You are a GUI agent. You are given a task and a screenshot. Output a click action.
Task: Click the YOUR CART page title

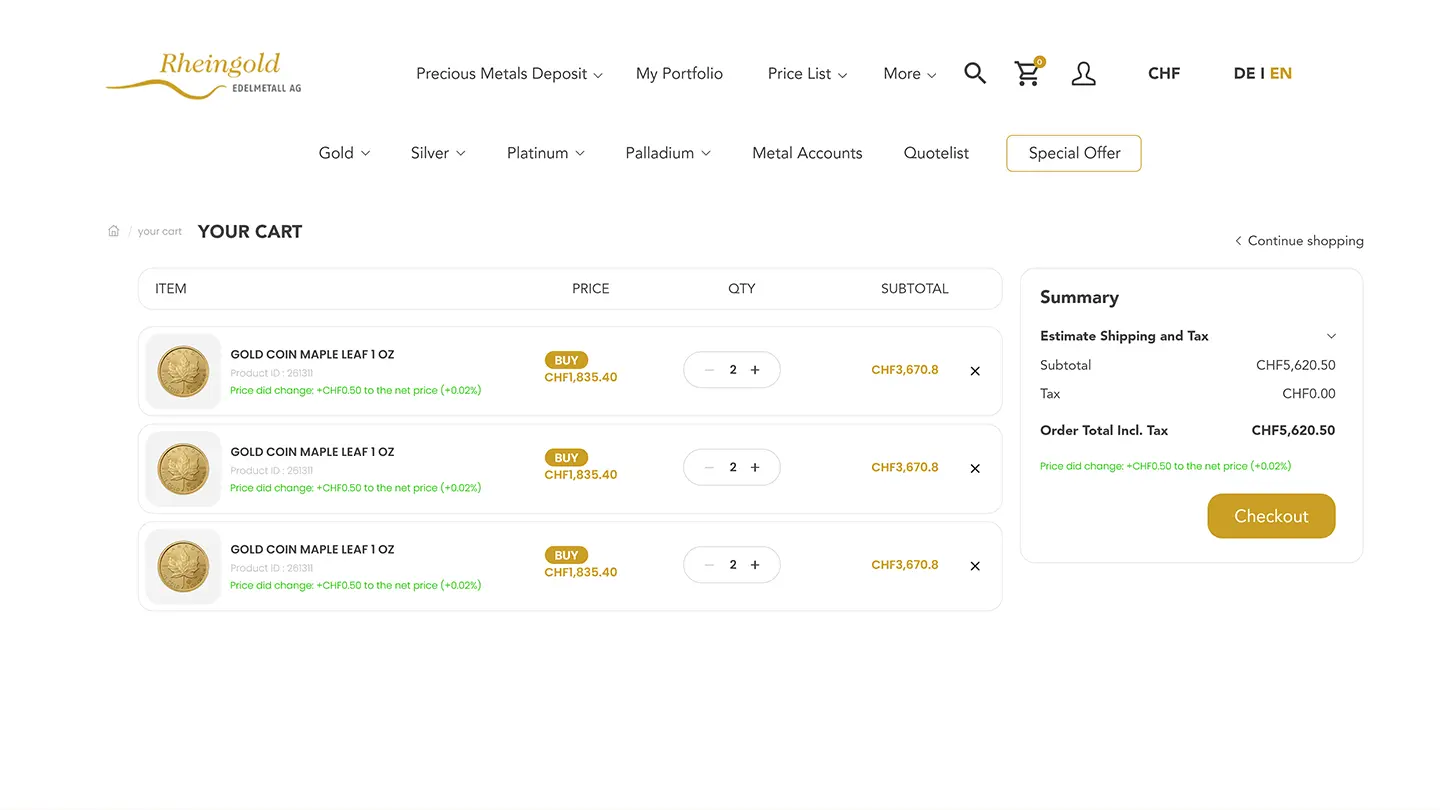pos(250,232)
